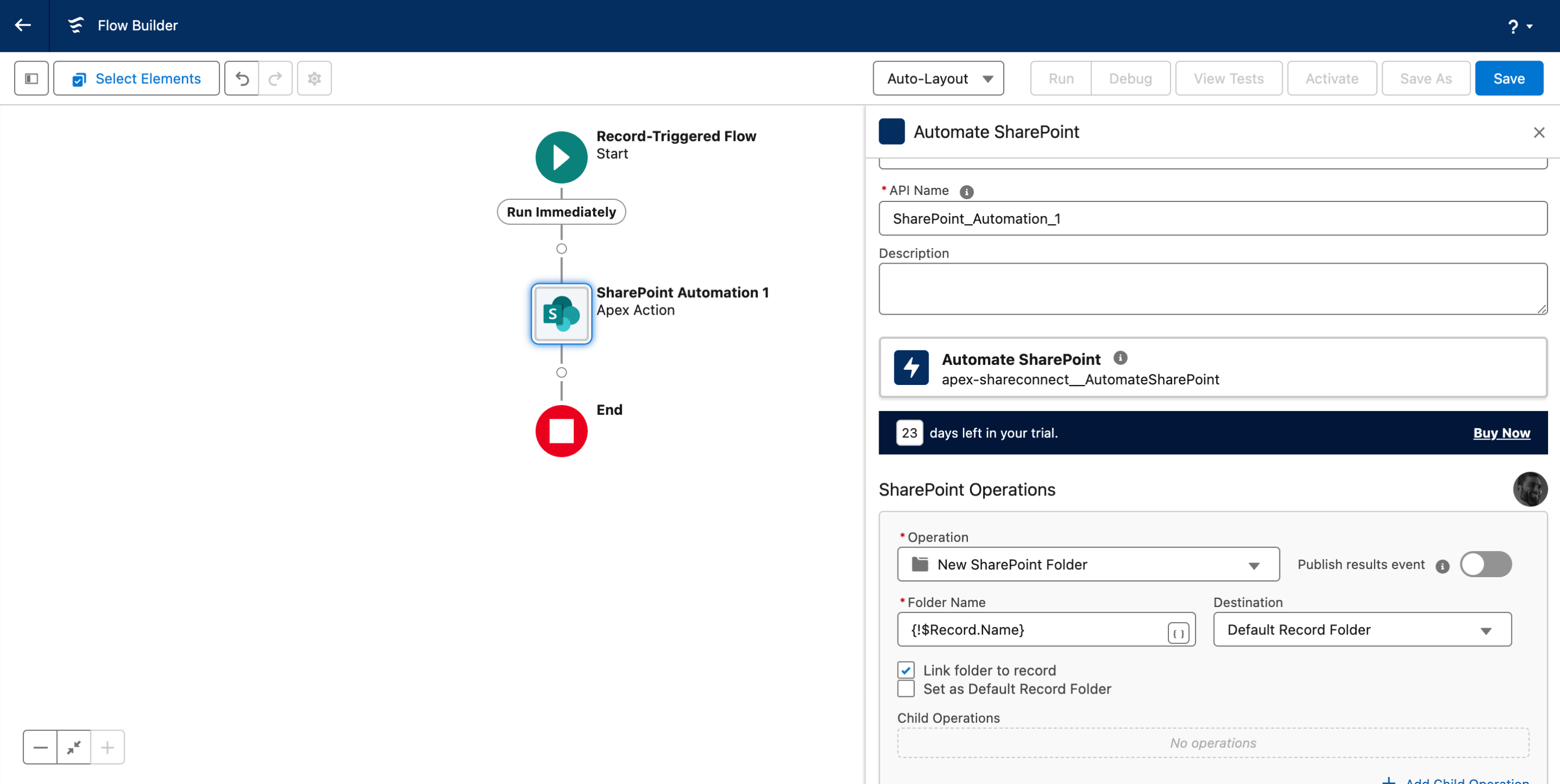Select the Record-Triggered Flow start node

[x=561, y=158]
